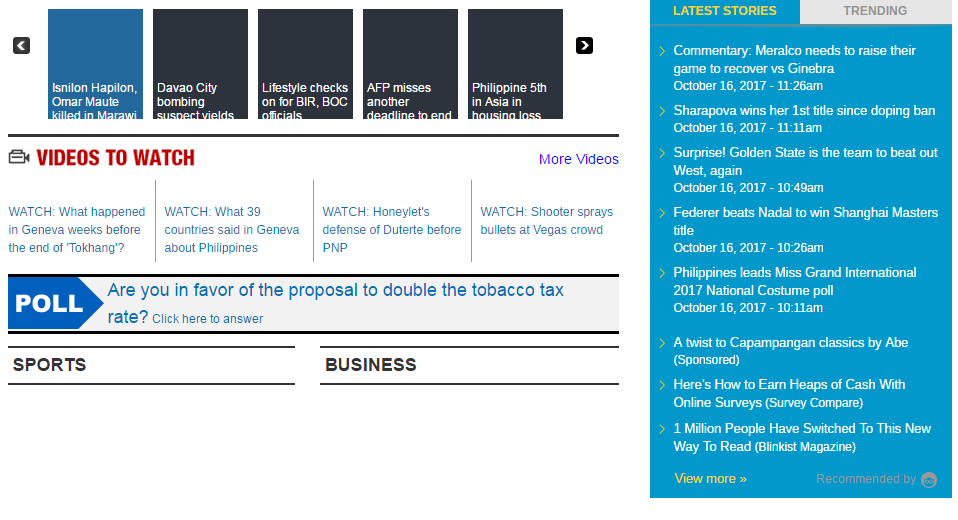Watch 'Shooter sprays bullets at Vegas crowd' video
The width and height of the screenshot is (958, 520).
coord(546,221)
